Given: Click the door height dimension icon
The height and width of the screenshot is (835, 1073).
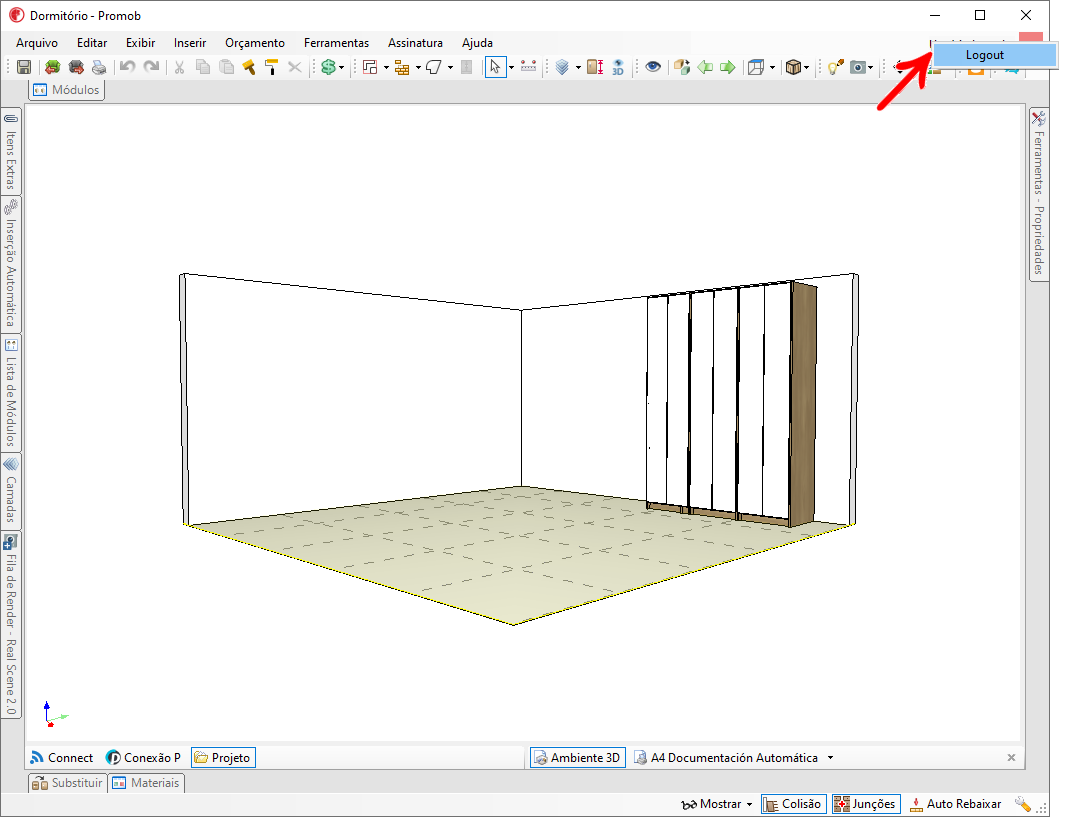Looking at the screenshot, I should pyautogui.click(x=595, y=67).
